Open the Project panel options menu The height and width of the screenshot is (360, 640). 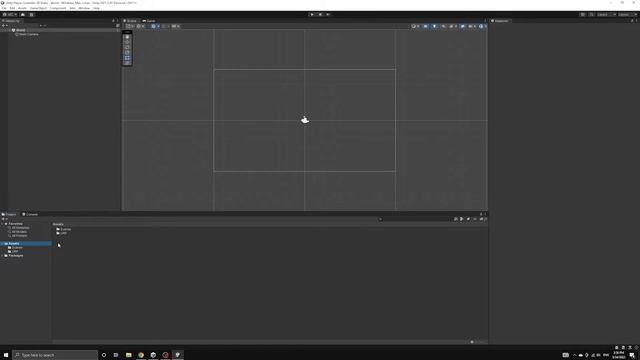pos(485,214)
